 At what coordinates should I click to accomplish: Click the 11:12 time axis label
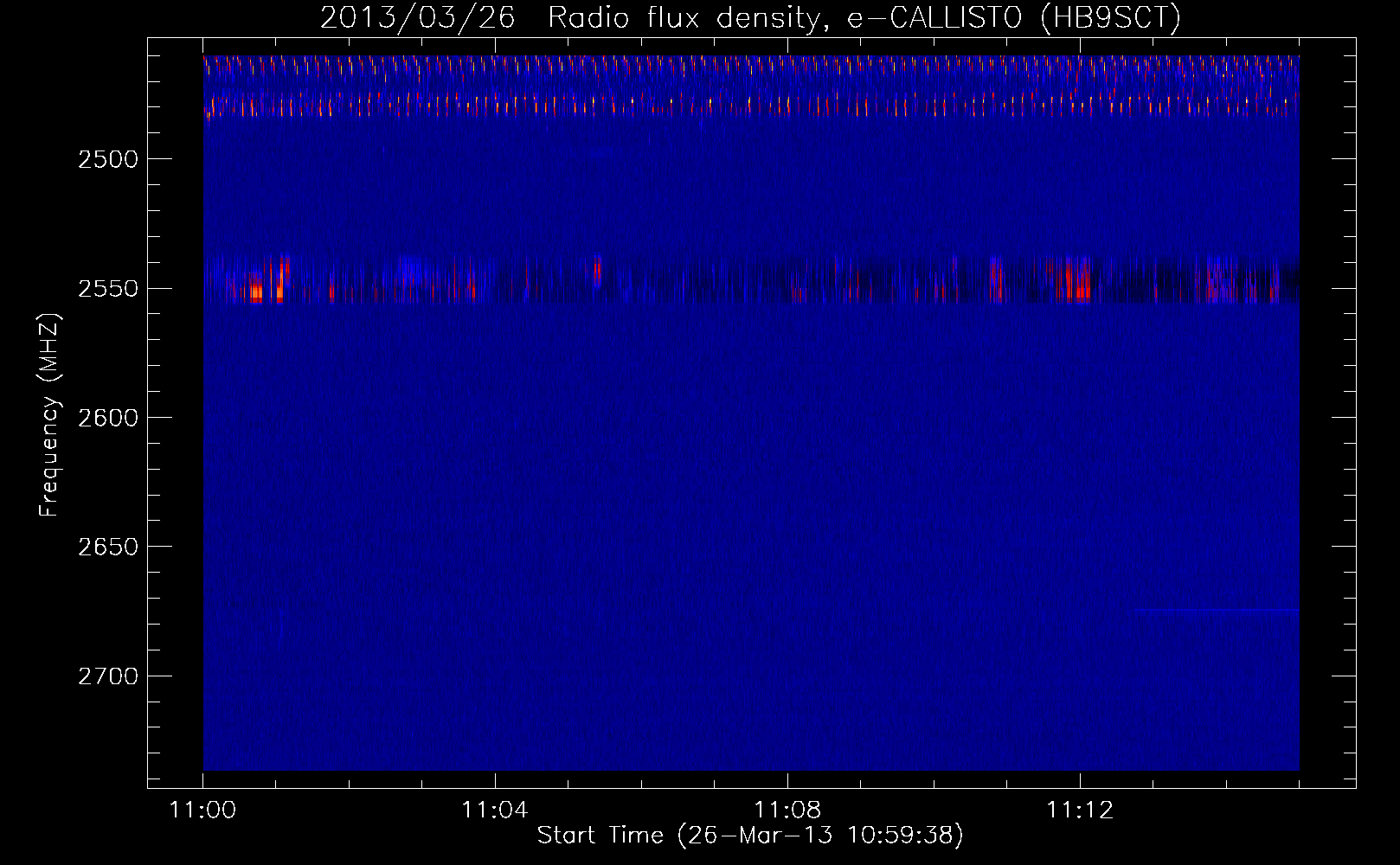[x=1080, y=811]
